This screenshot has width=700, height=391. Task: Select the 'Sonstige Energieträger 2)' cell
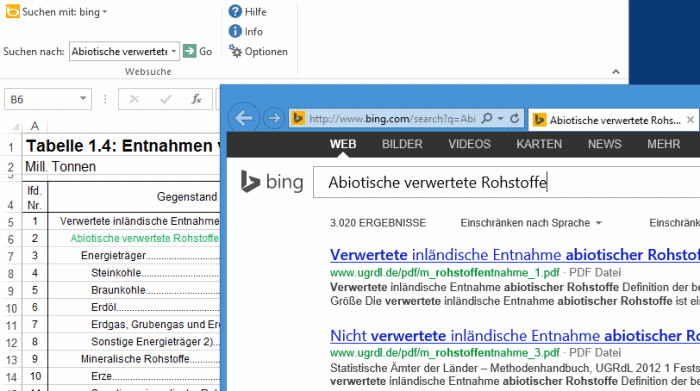tap(134, 342)
